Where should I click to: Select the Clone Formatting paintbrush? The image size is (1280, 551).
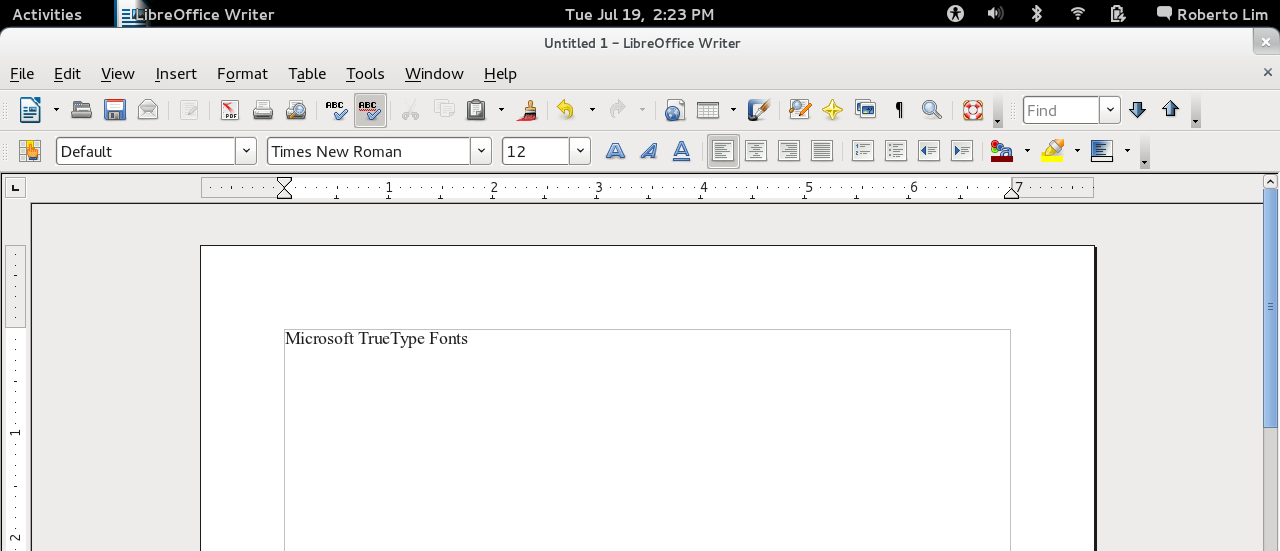tap(528, 110)
